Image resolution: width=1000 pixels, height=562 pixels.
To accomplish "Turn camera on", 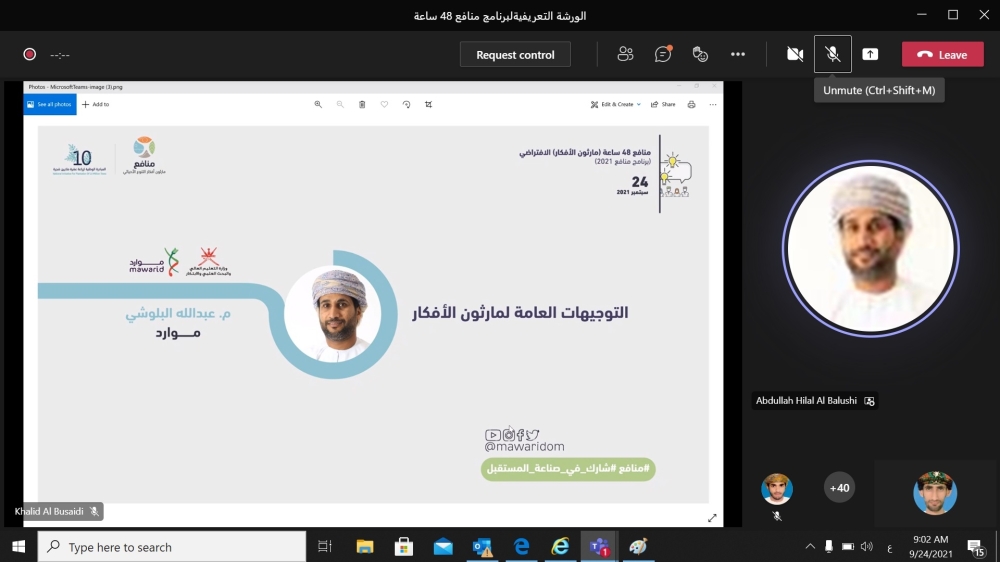I will click(x=795, y=54).
